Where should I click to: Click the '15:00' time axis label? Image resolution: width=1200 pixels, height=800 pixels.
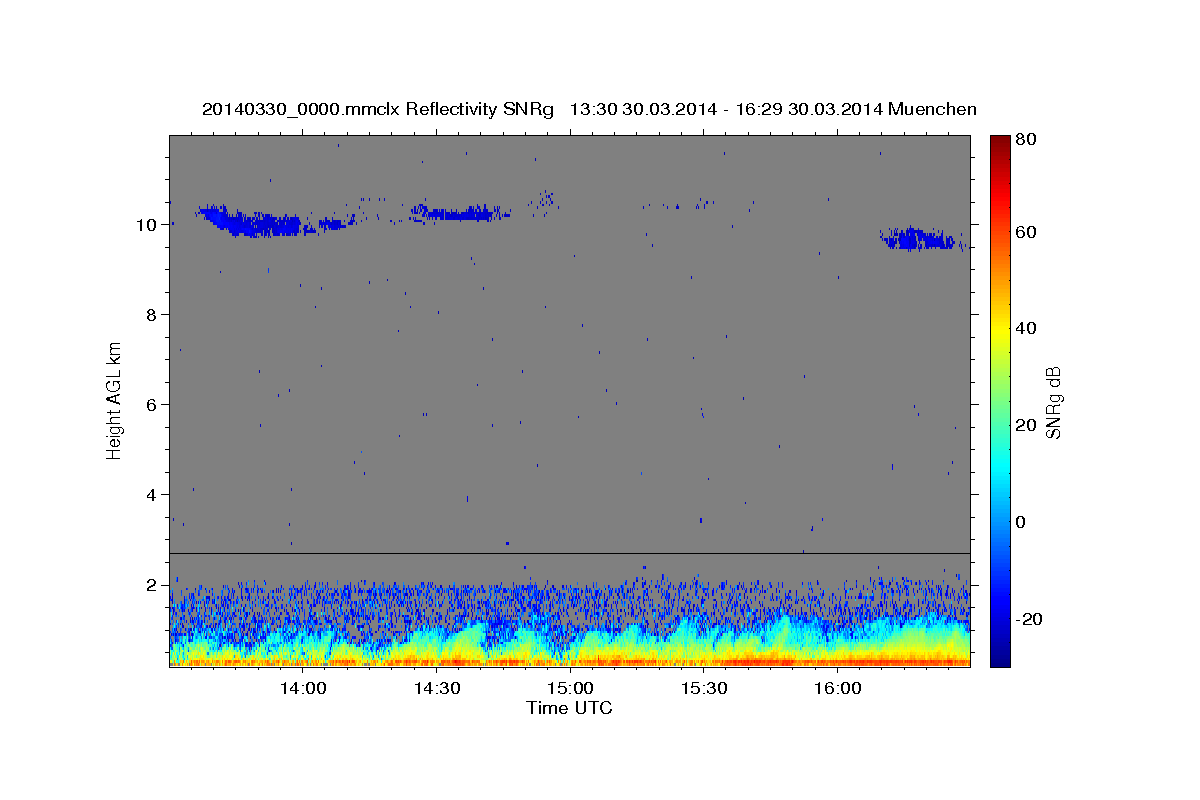pos(571,688)
